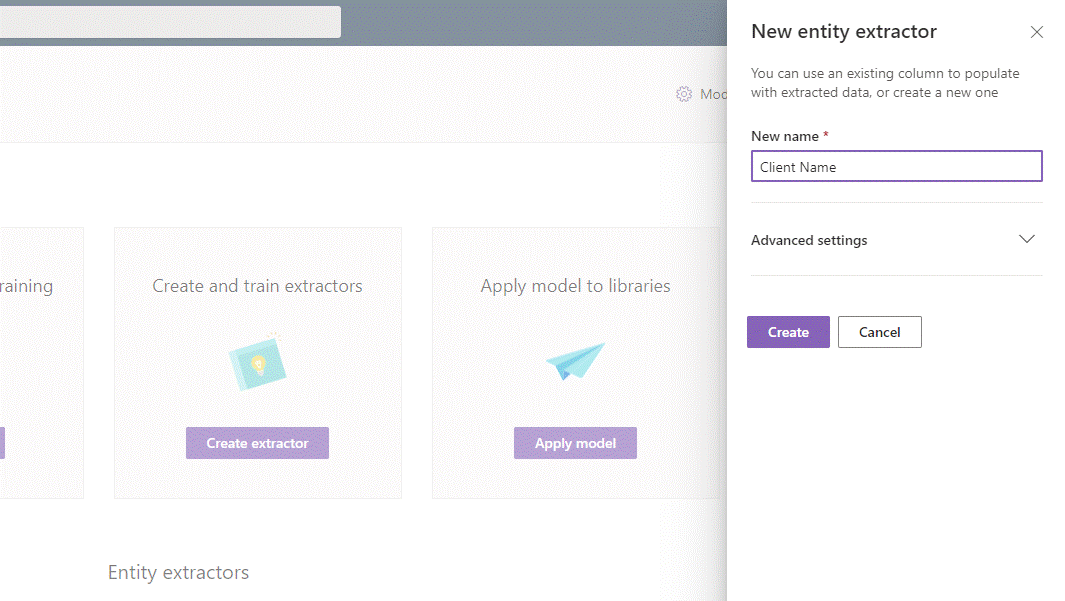Click the paper plane icon
This screenshot has height=601, width=1065.
[x=575, y=361]
